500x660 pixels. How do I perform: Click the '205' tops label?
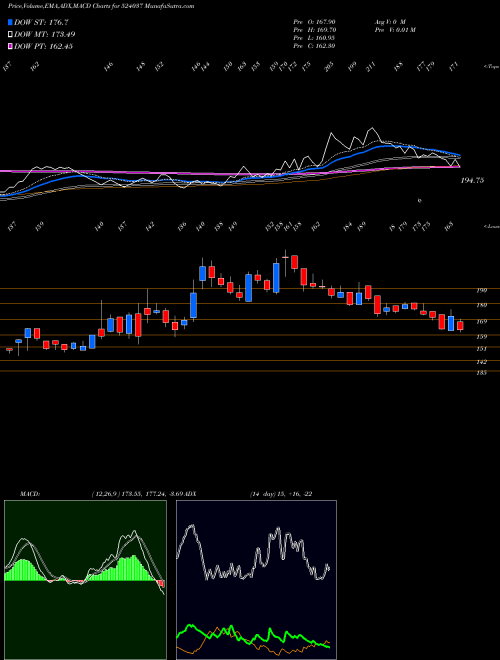pyautogui.click(x=329, y=66)
